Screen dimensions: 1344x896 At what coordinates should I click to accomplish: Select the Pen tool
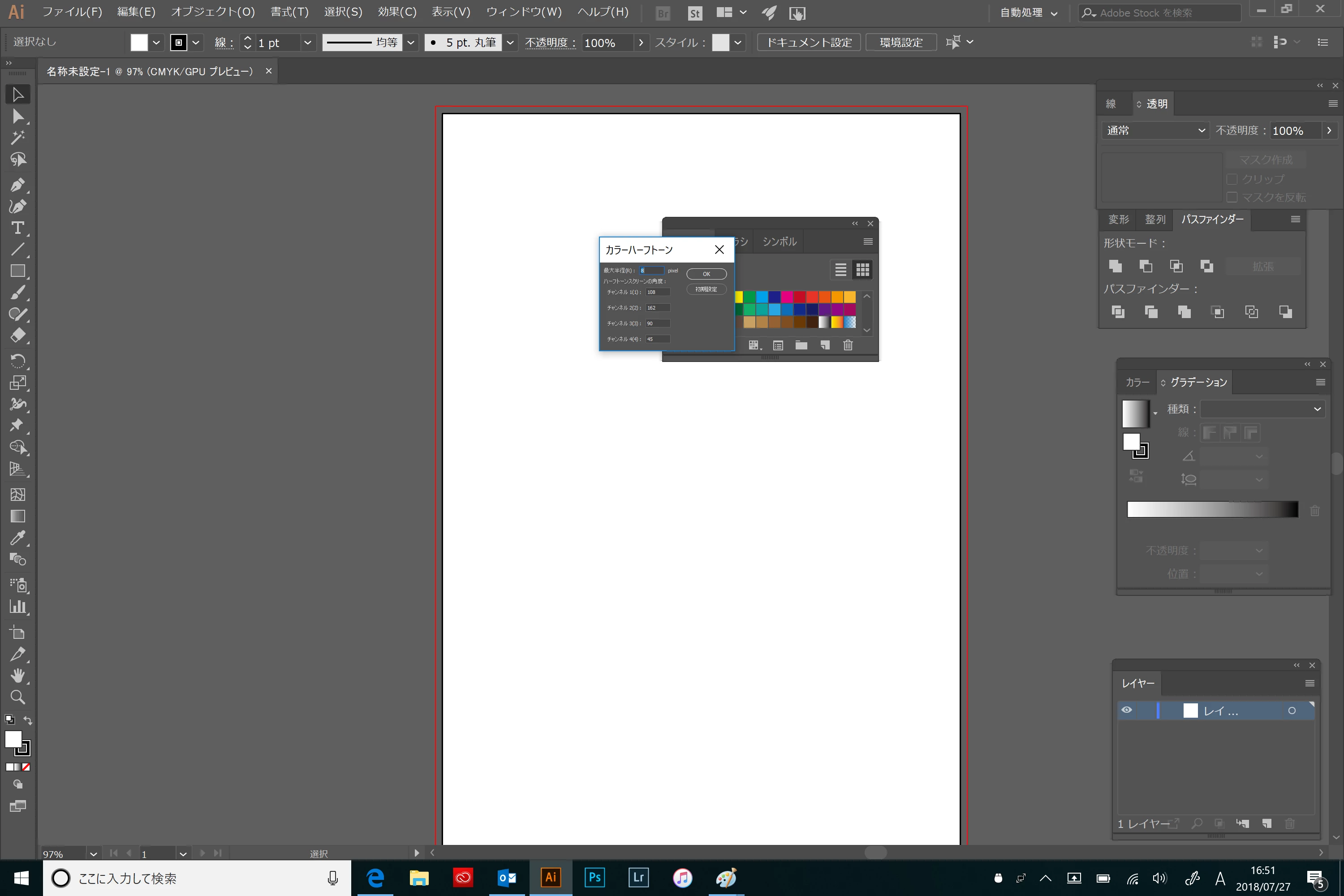(17, 185)
